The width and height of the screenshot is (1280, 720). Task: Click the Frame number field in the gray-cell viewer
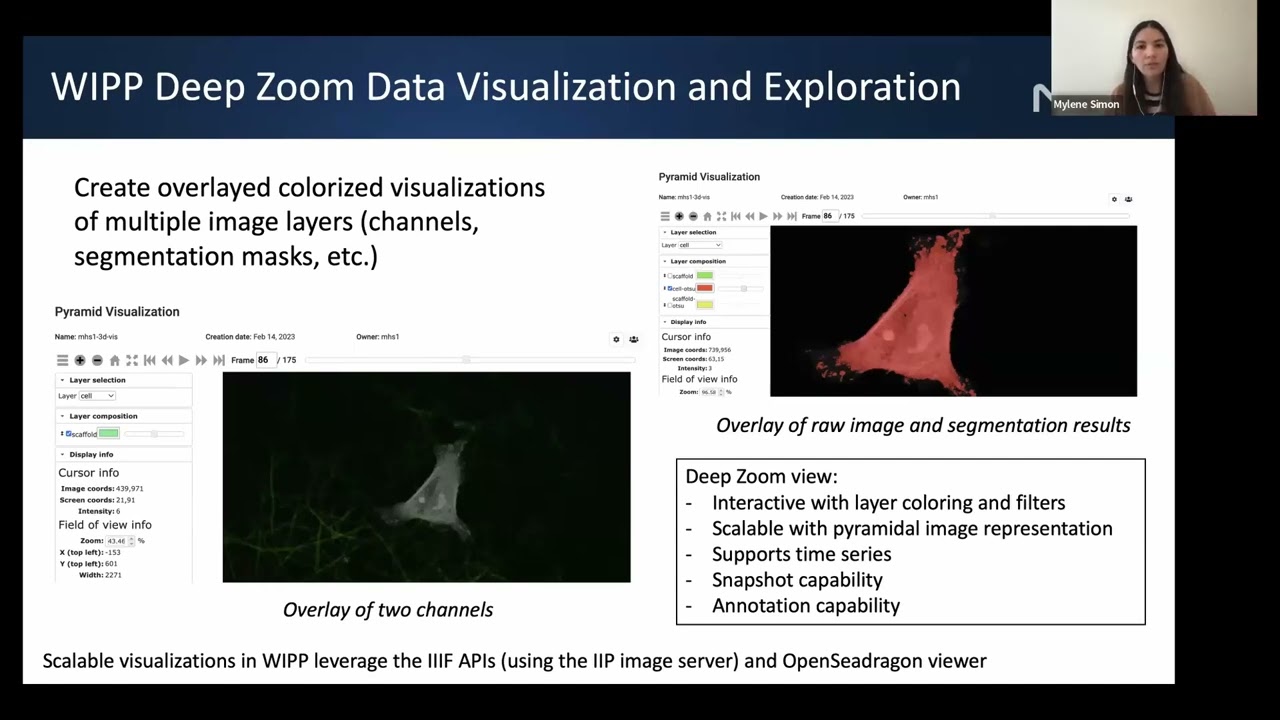point(264,360)
